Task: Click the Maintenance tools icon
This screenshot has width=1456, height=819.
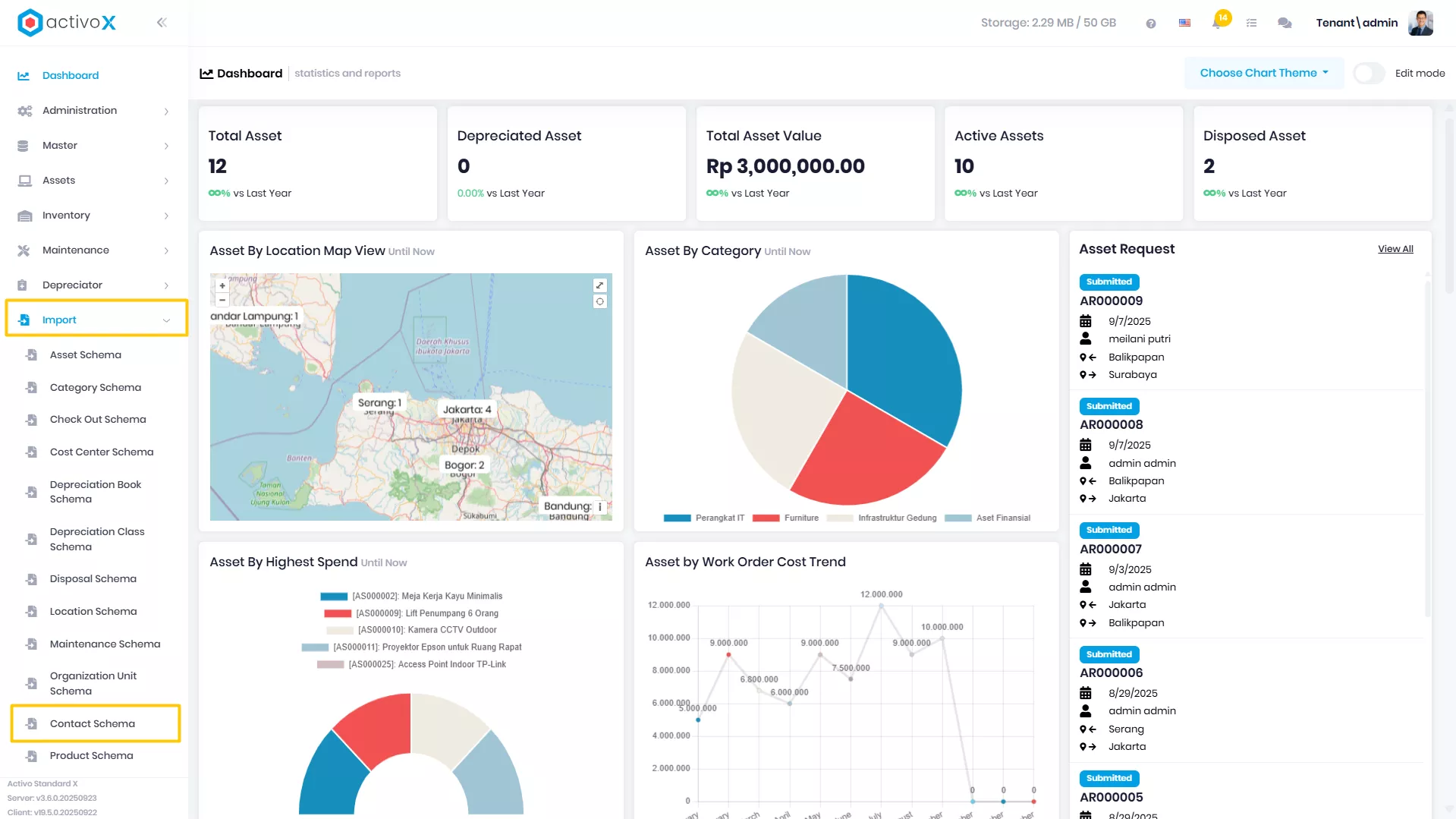Action: click(24, 250)
